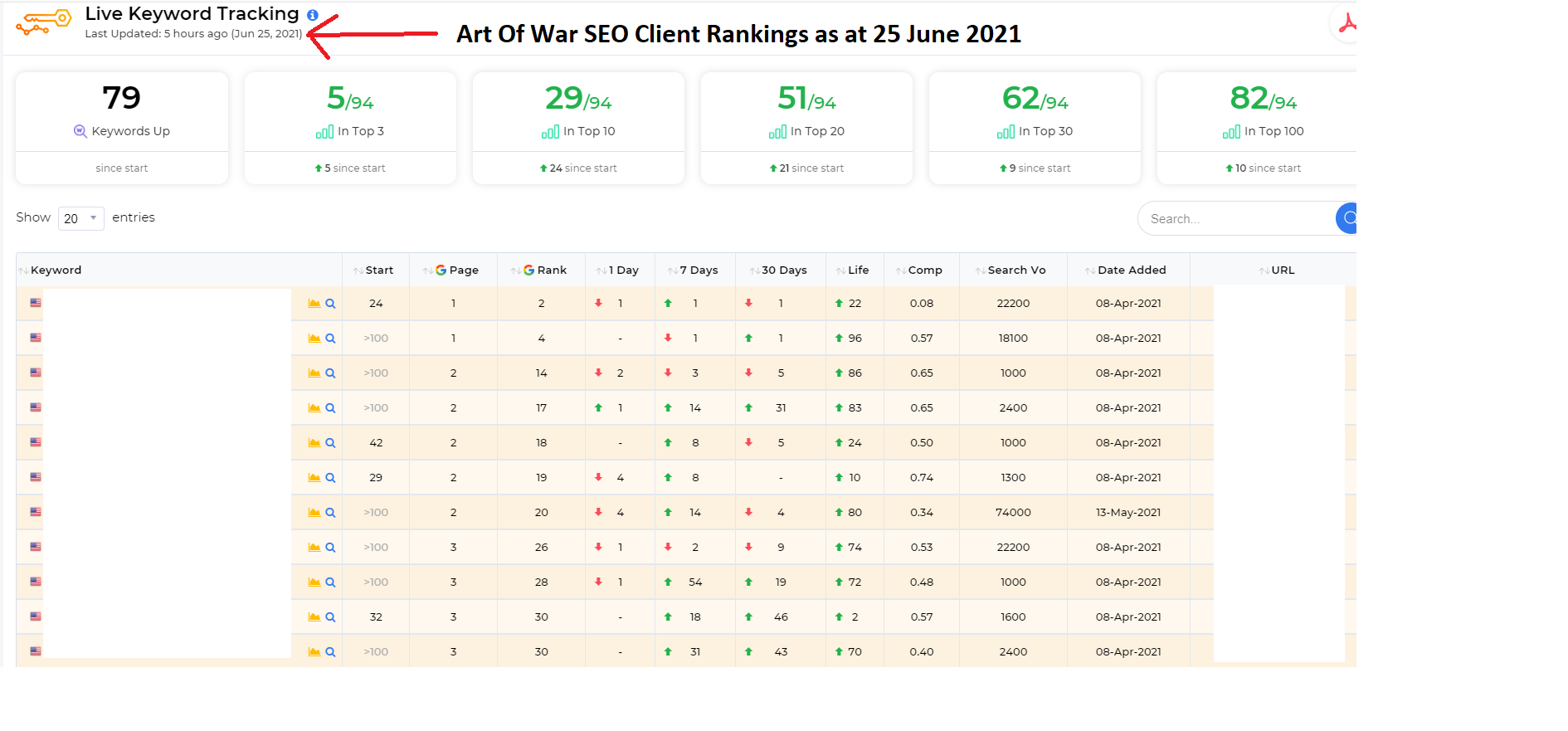This screenshot has height=731, width=1568.
Task: Click the 1300 search volume cell
Action: (x=1013, y=478)
